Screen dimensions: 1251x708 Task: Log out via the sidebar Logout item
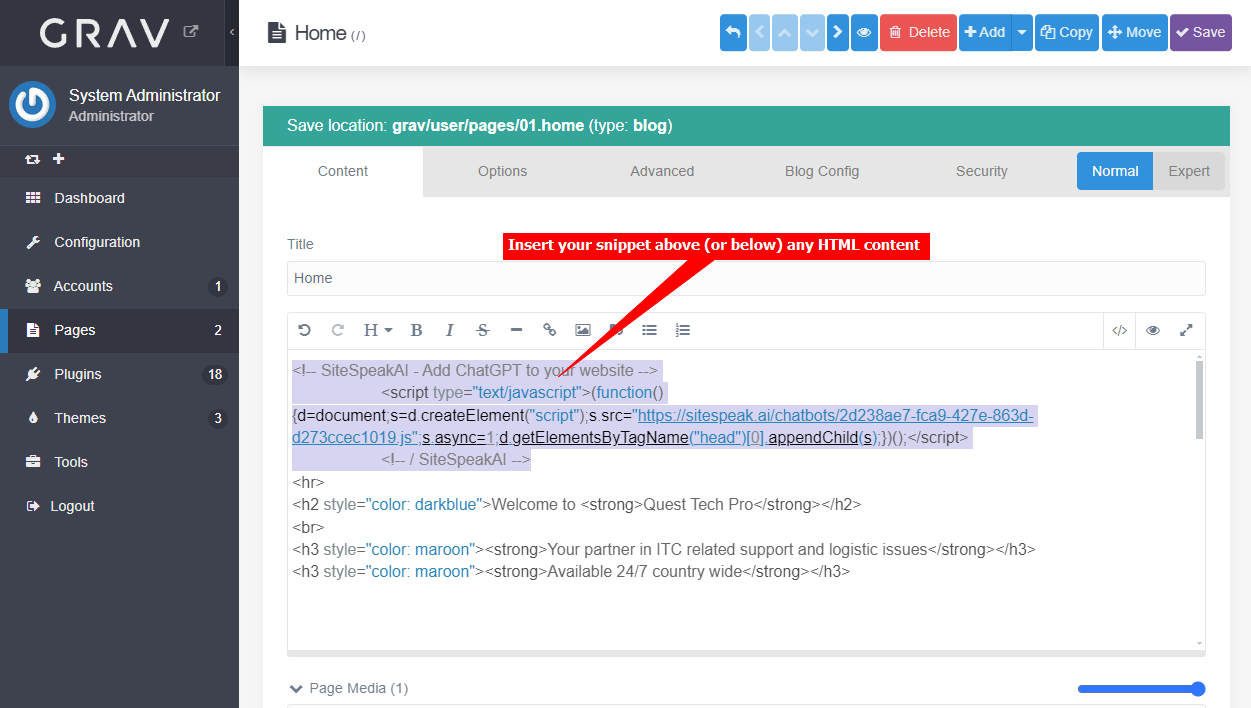119,506
